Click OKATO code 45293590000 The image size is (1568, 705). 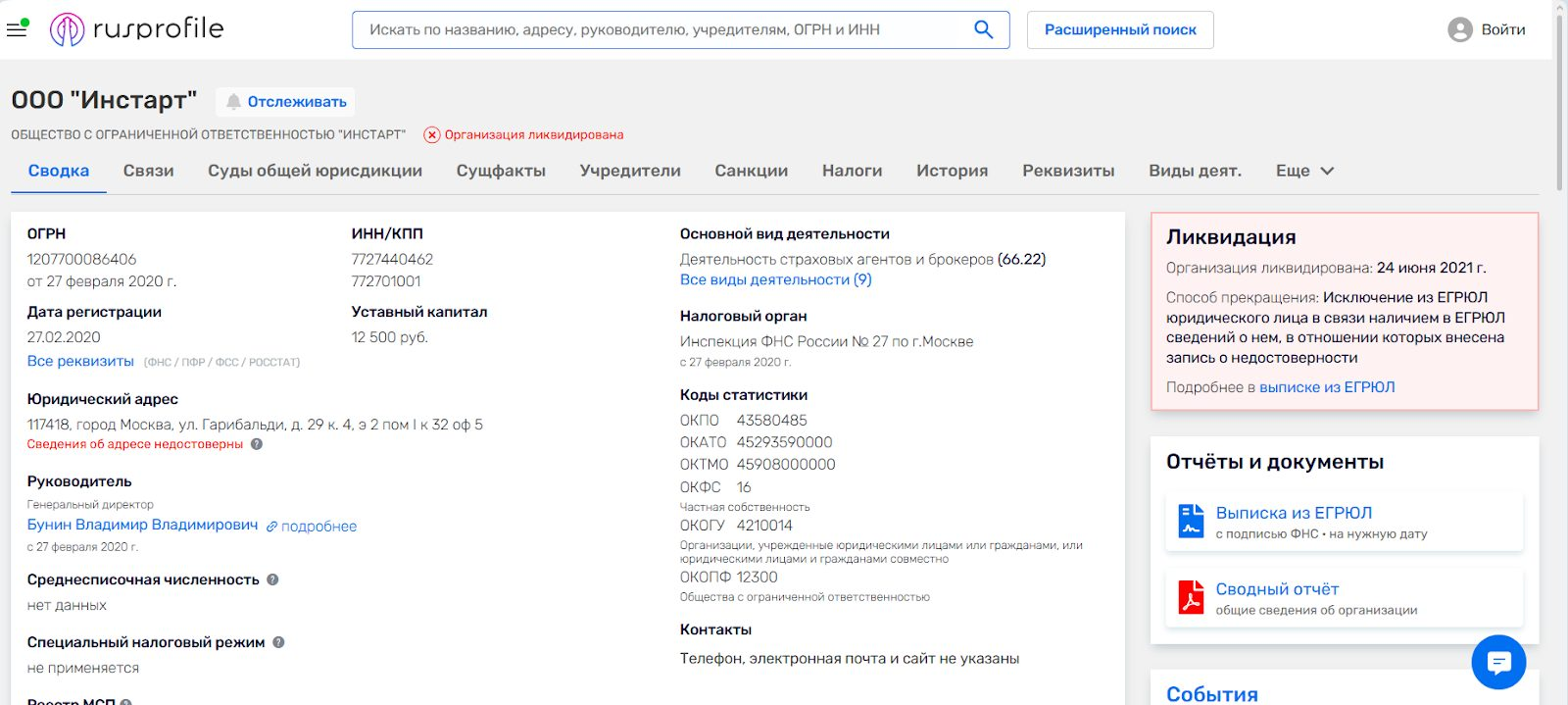pos(784,442)
